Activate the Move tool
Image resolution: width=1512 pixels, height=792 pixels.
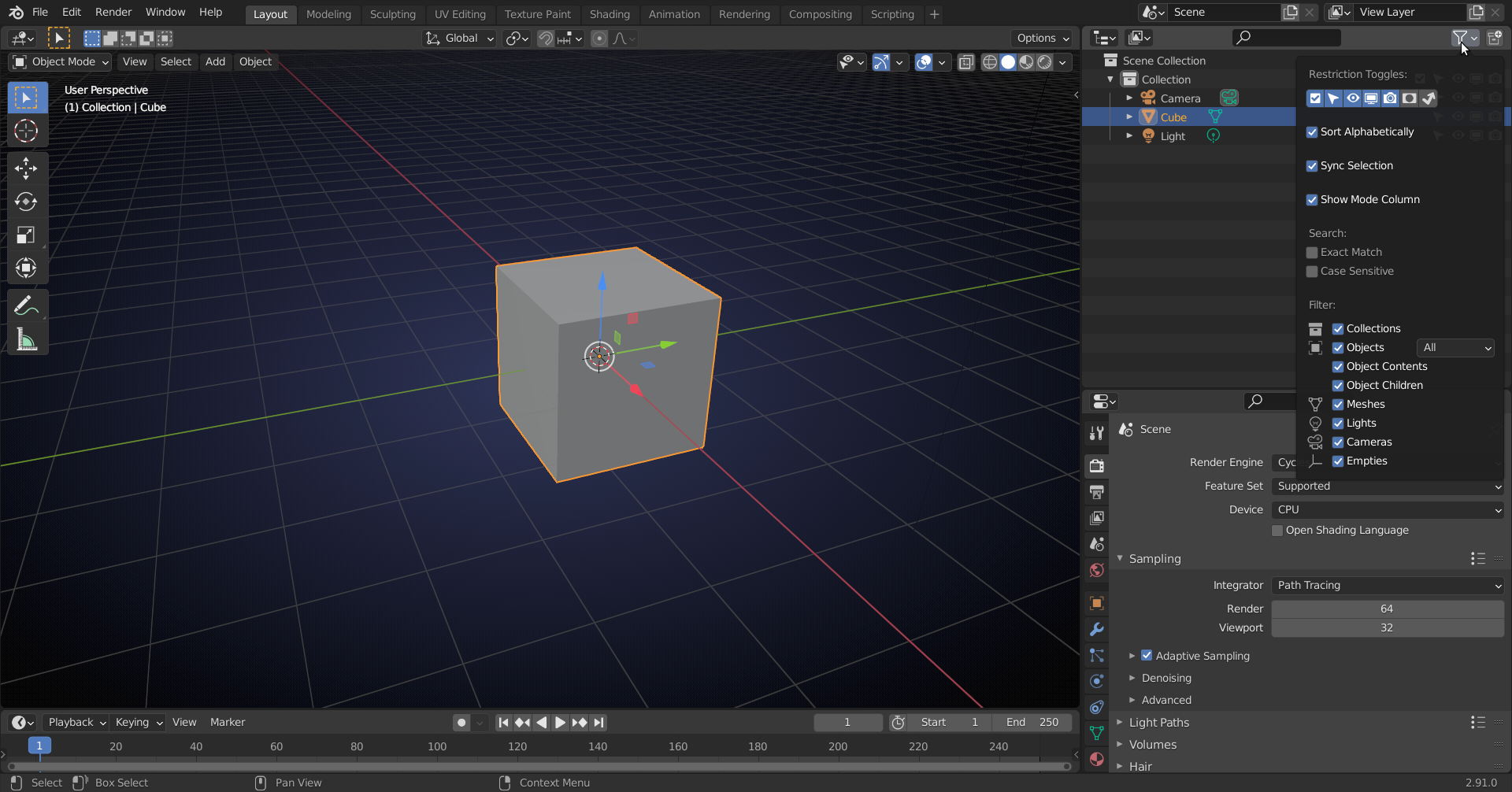click(x=26, y=168)
